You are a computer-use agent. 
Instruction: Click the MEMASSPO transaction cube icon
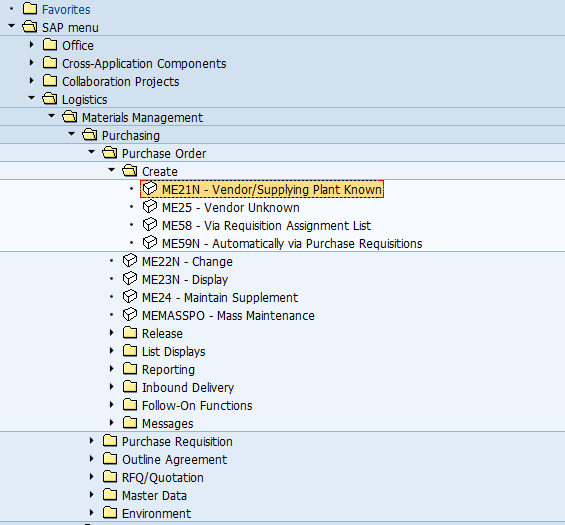130,315
